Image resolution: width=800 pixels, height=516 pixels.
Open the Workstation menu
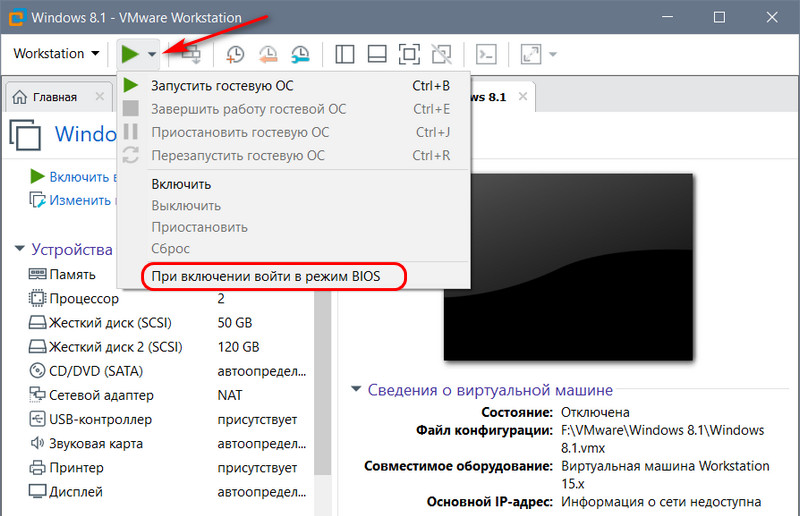click(56, 54)
